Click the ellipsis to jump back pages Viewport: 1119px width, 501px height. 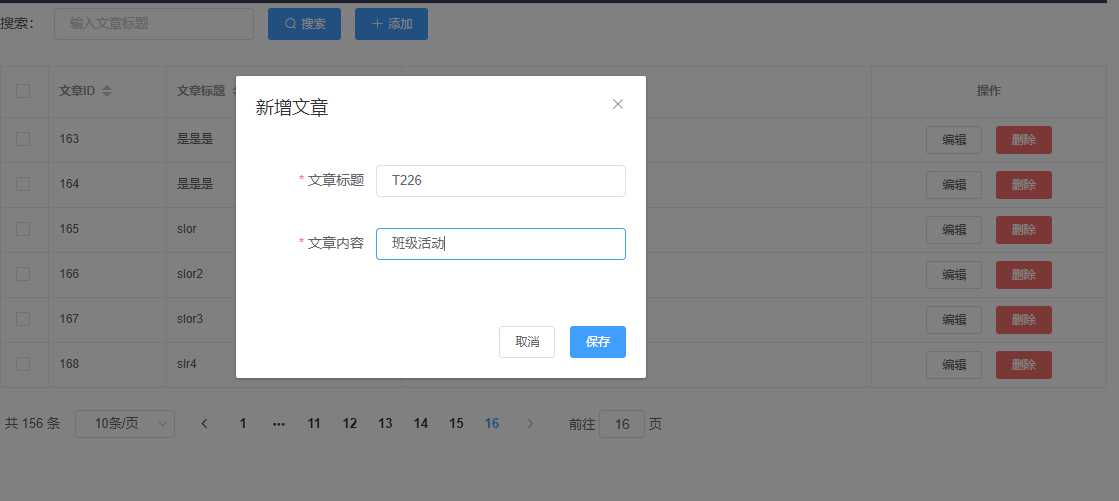coord(278,424)
